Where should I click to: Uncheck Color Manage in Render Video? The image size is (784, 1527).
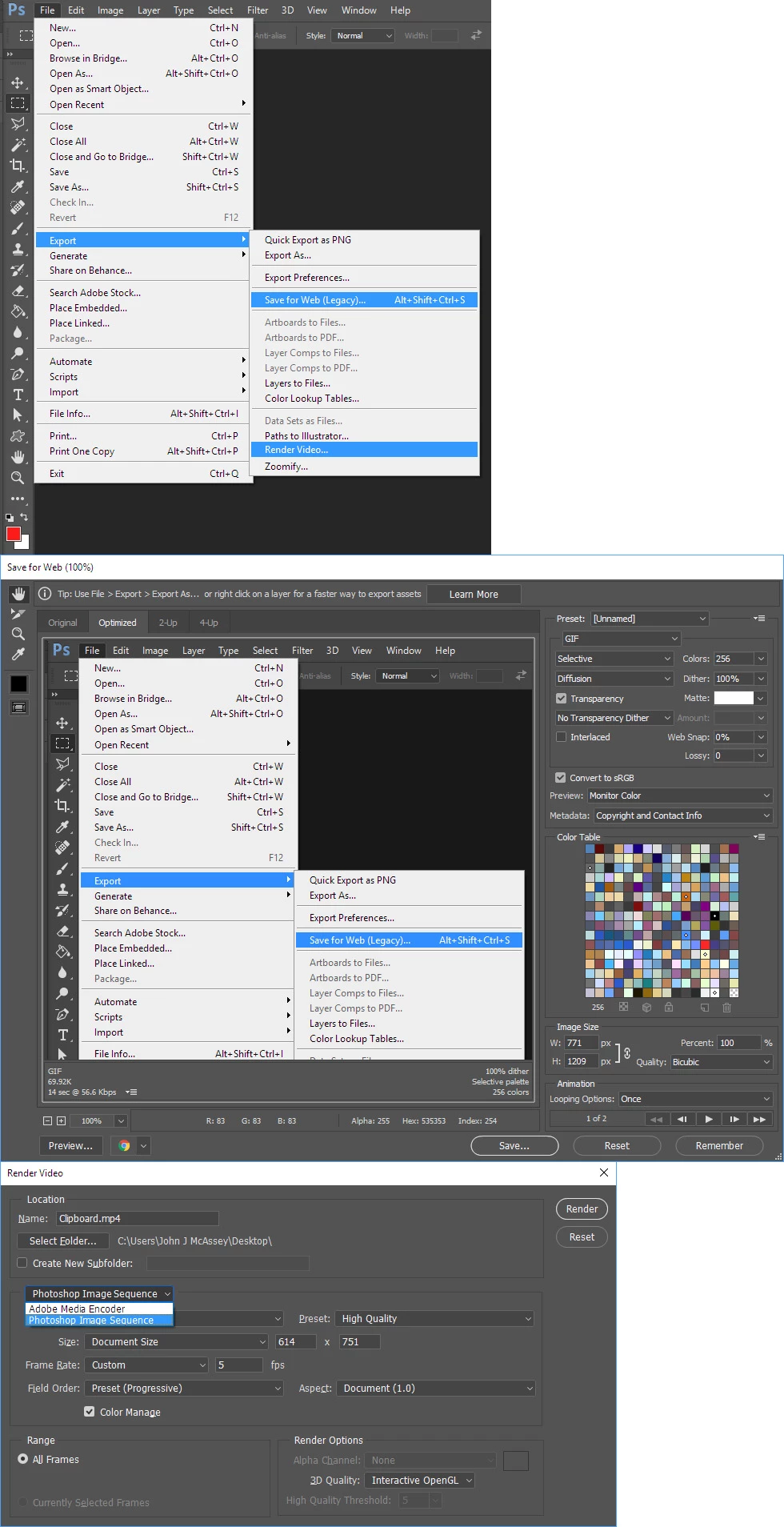click(90, 1412)
